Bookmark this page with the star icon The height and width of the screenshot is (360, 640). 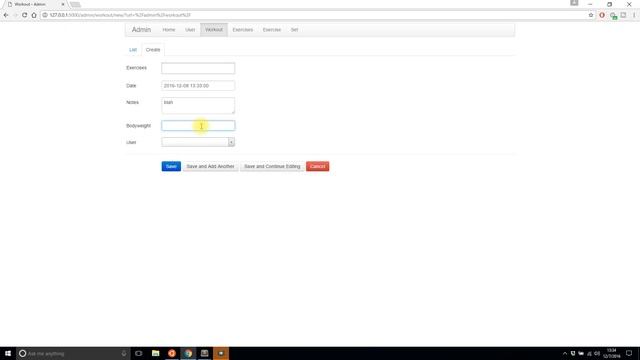click(x=591, y=15)
